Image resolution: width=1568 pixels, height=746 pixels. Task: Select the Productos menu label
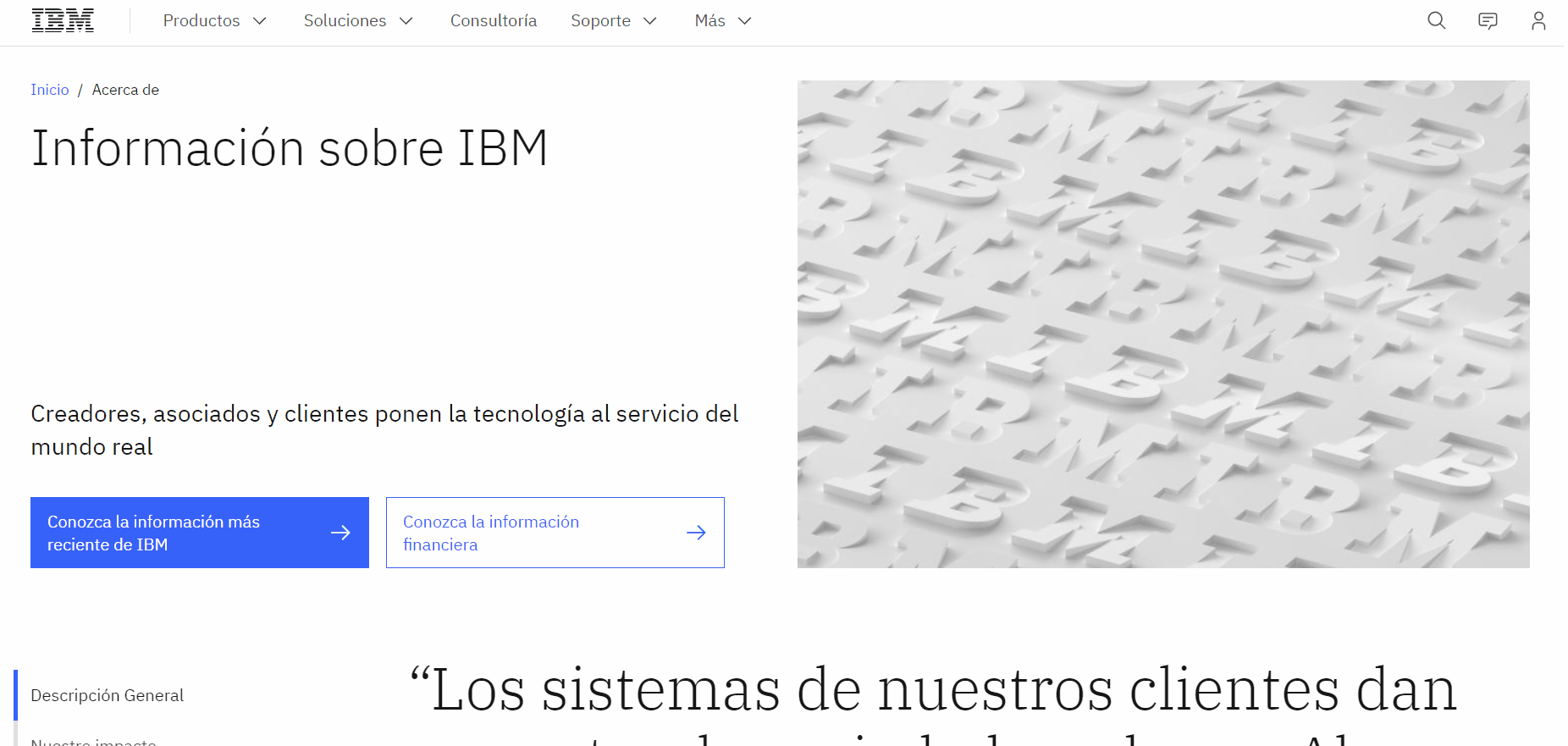(202, 20)
